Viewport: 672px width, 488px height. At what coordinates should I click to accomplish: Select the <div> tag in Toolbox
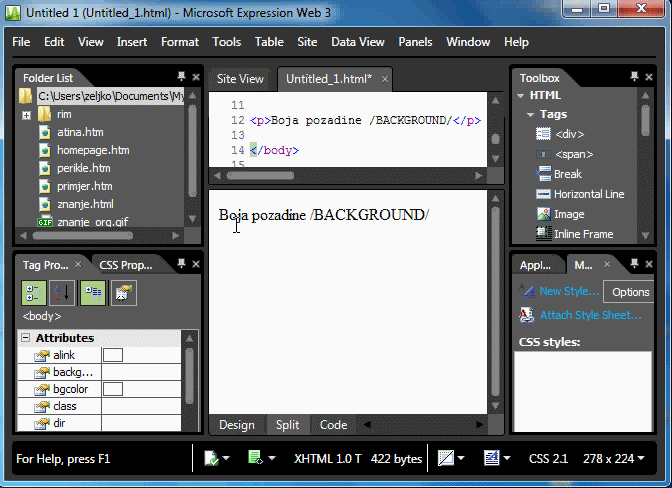pos(567,134)
